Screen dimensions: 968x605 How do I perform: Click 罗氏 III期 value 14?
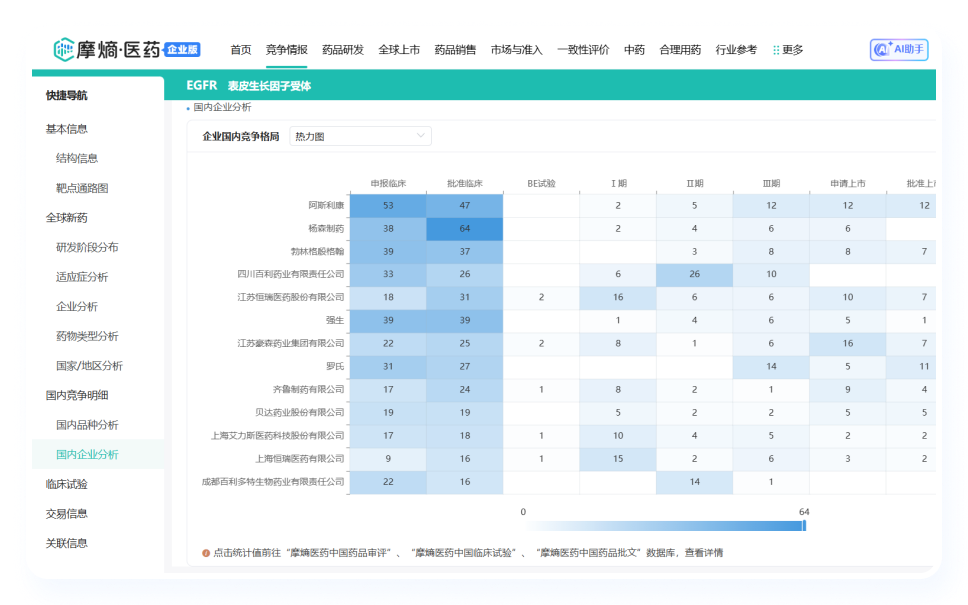(x=771, y=367)
